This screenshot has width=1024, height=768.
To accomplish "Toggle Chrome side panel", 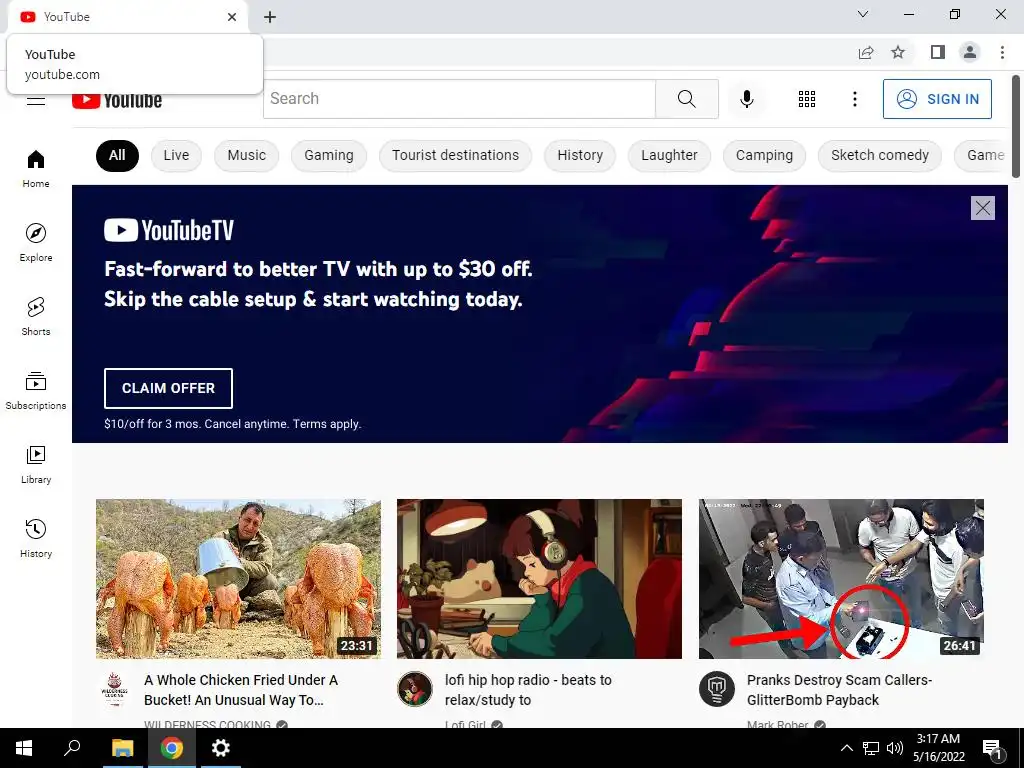I will pyautogui.click(x=938, y=52).
